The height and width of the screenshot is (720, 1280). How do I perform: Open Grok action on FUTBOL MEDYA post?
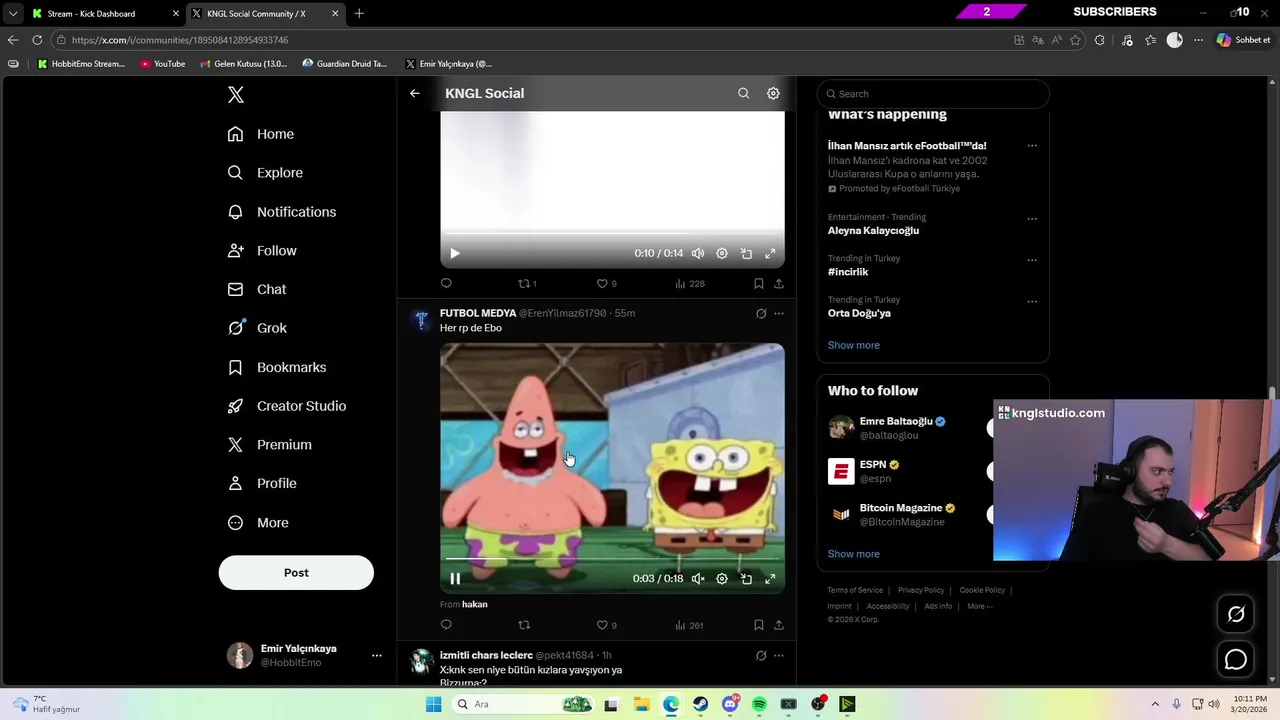pos(761,314)
